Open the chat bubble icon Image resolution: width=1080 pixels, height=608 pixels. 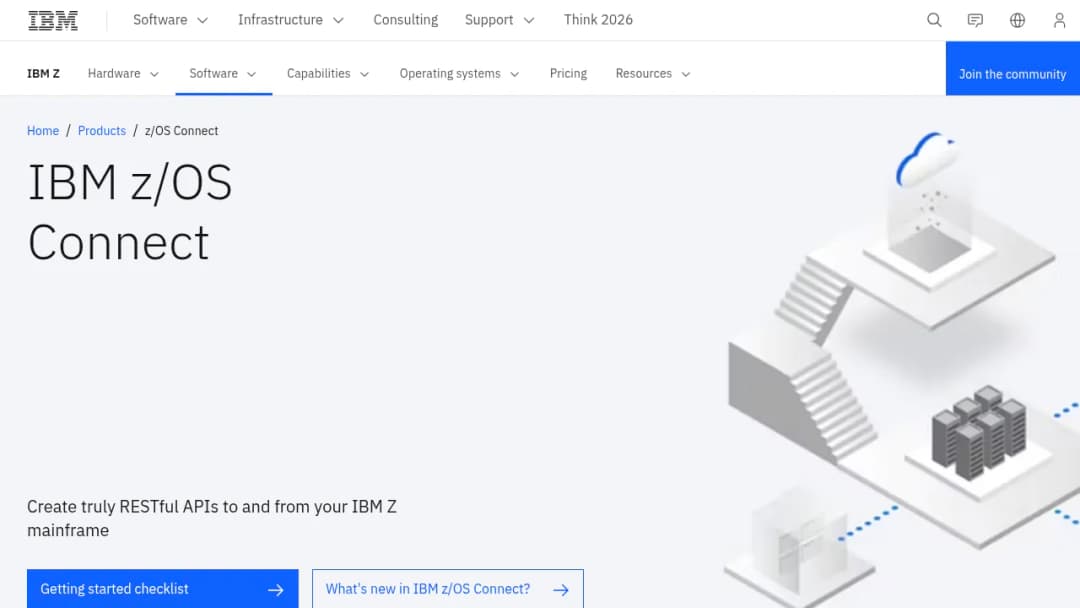click(x=975, y=20)
